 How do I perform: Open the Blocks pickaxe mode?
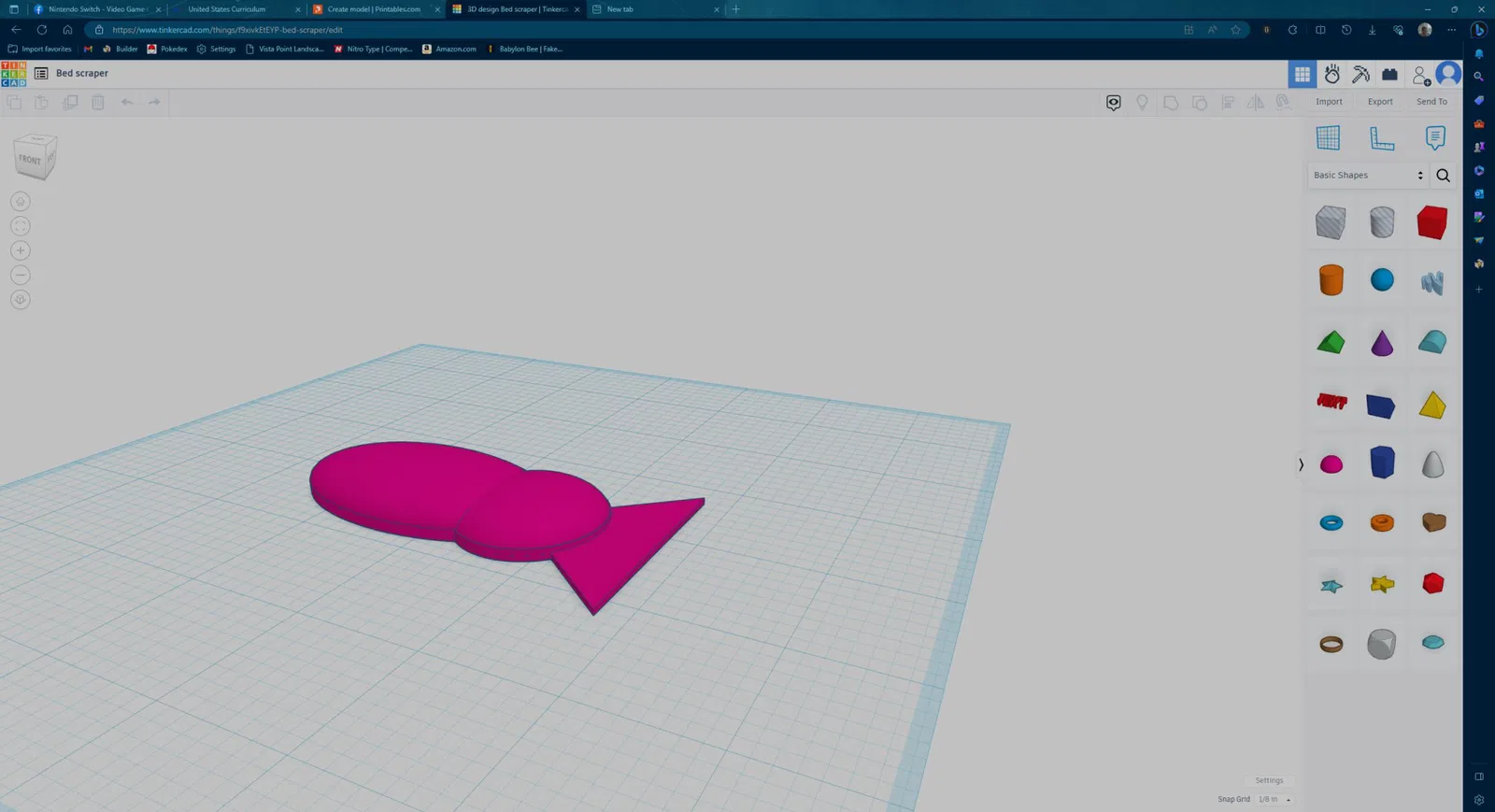tap(1361, 74)
